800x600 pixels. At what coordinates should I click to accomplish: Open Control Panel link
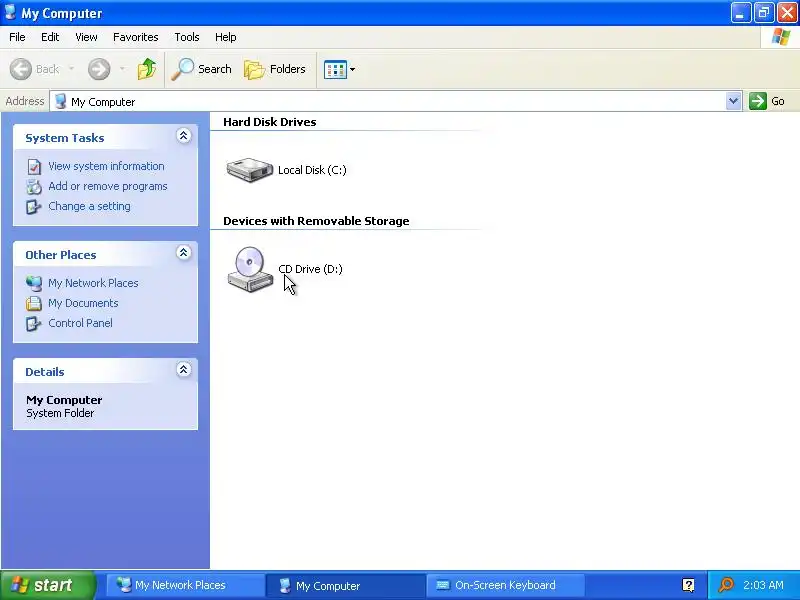[x=80, y=323]
